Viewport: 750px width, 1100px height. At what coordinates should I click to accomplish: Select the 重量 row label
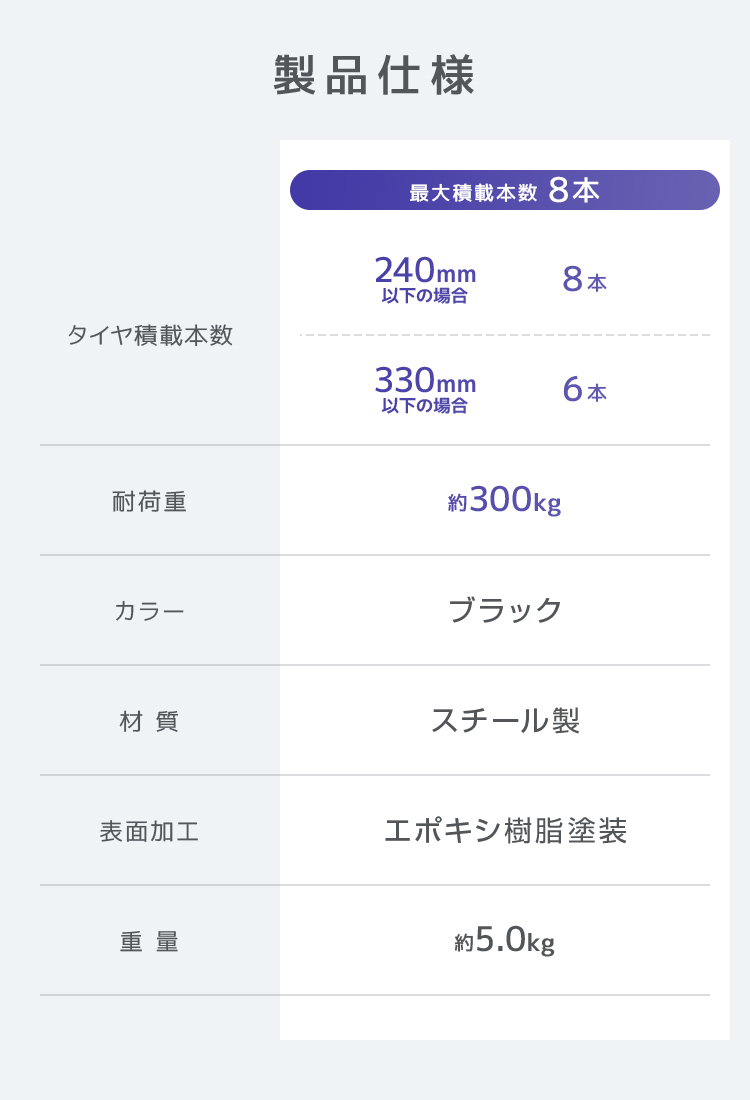point(150,941)
